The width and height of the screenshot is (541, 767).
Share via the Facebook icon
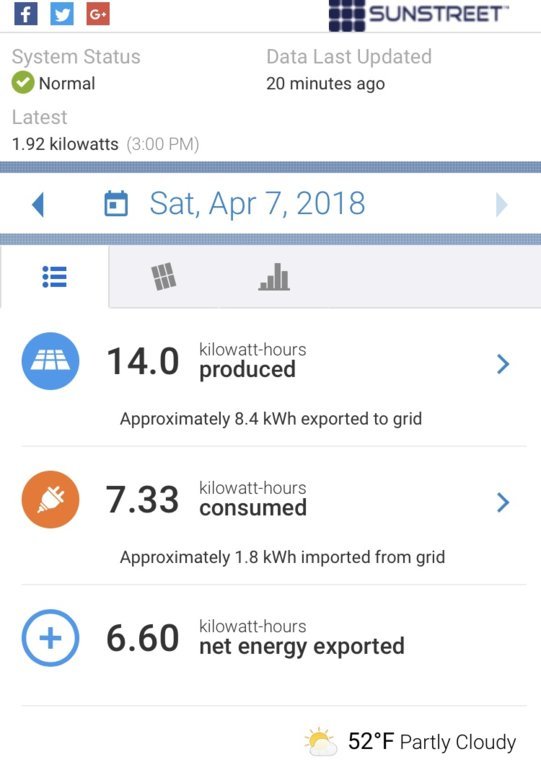[26, 14]
